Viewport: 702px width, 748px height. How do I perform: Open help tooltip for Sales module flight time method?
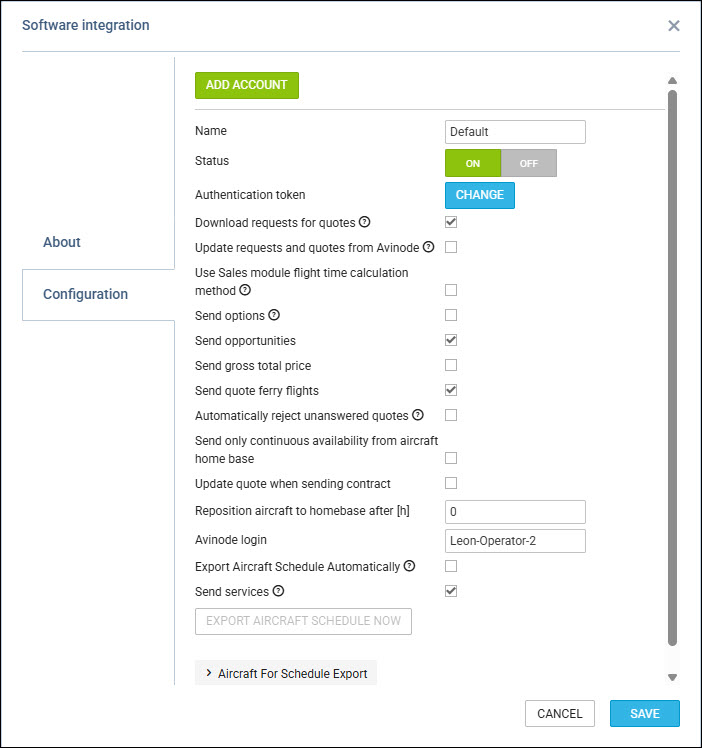coord(245,290)
